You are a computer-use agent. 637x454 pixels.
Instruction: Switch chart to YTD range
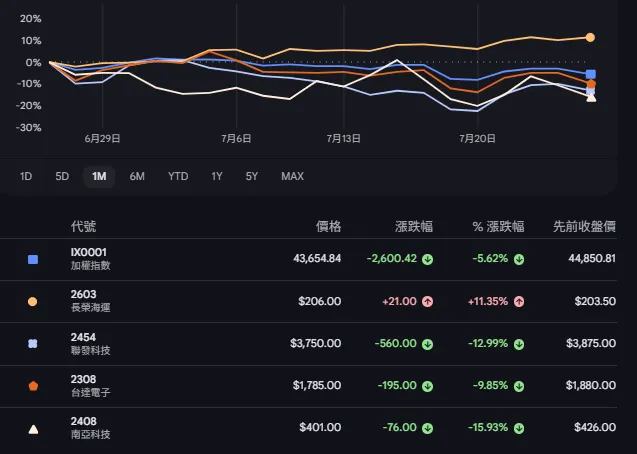(x=178, y=176)
